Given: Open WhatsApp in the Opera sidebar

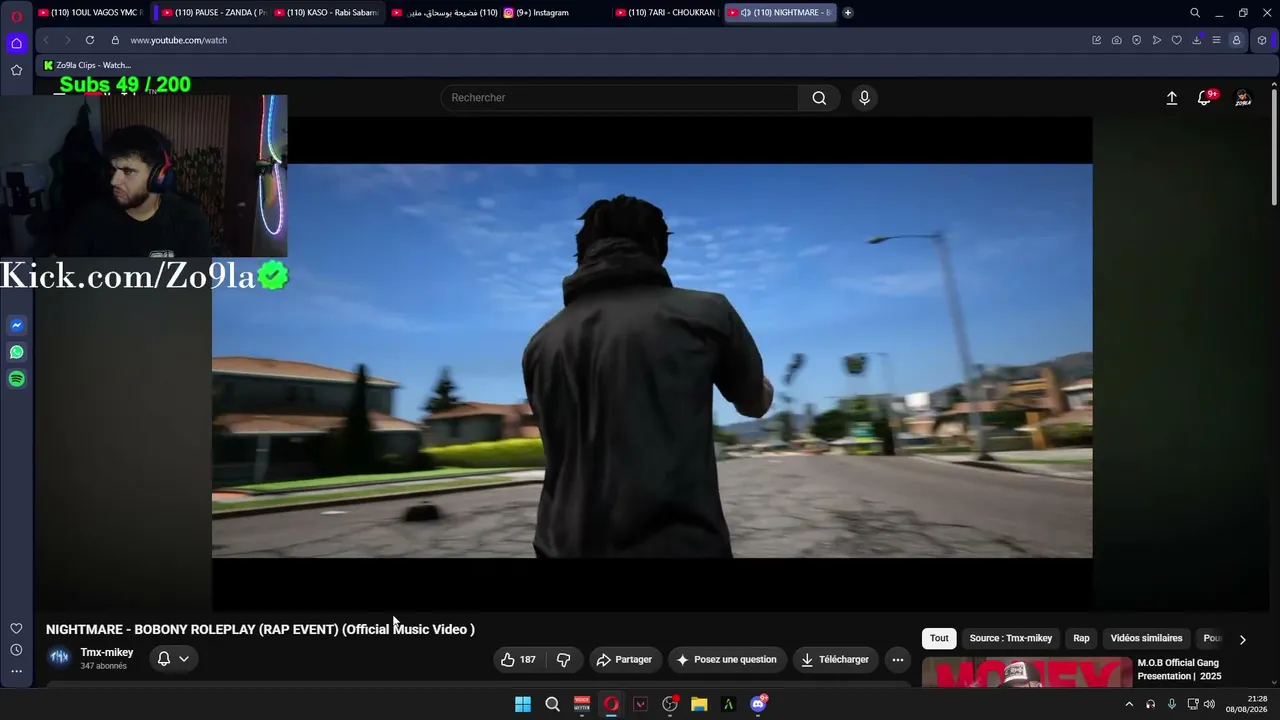Looking at the screenshot, I should tap(17, 352).
